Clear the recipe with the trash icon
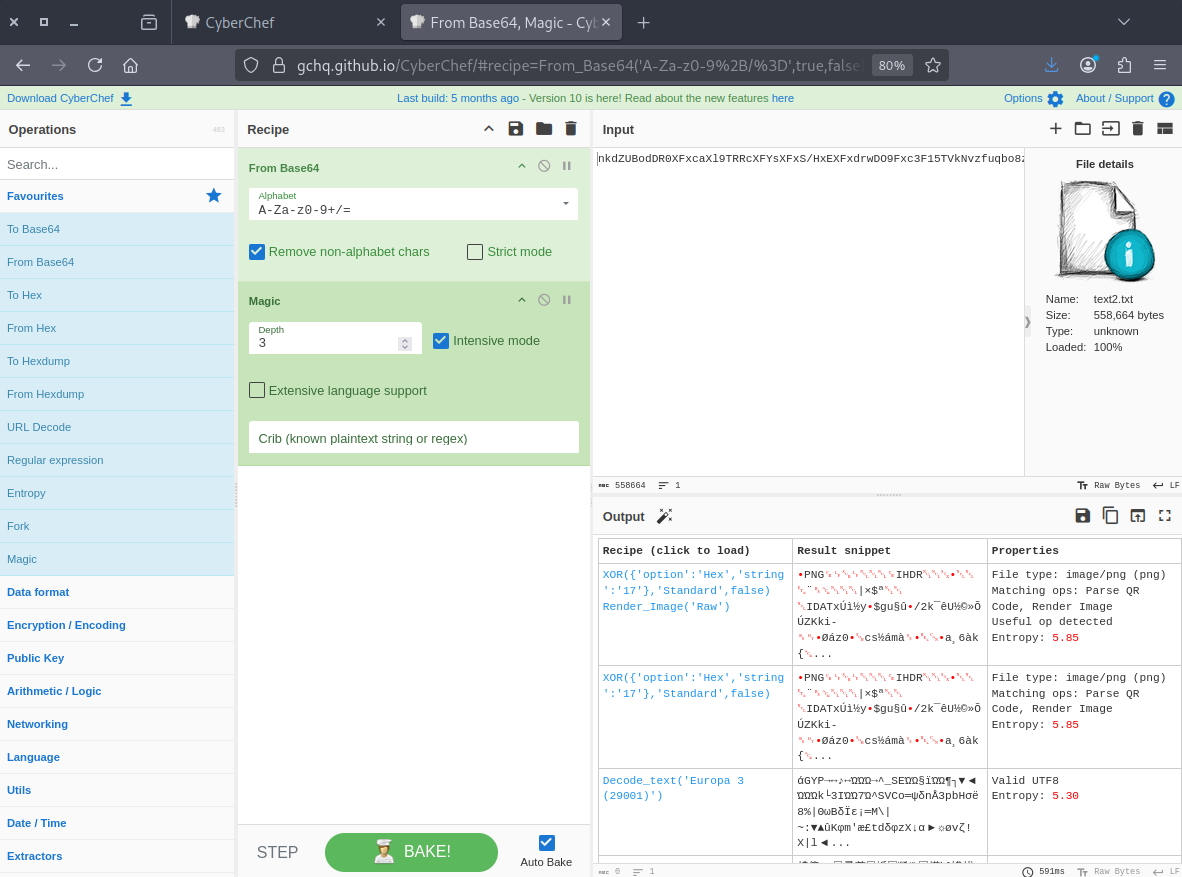The height and width of the screenshot is (877, 1182). tap(571, 129)
